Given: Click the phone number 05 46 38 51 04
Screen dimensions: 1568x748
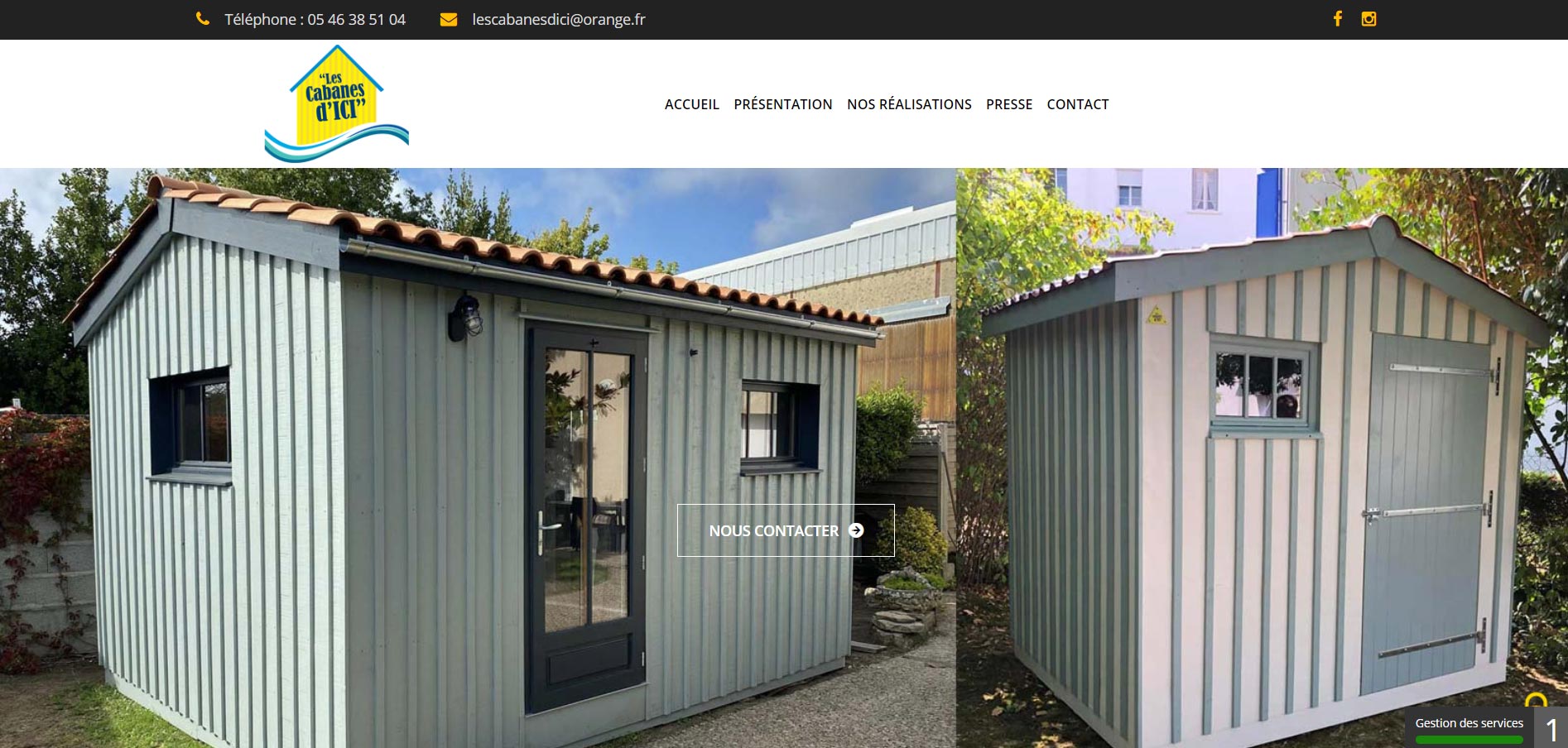Looking at the screenshot, I should click(356, 19).
